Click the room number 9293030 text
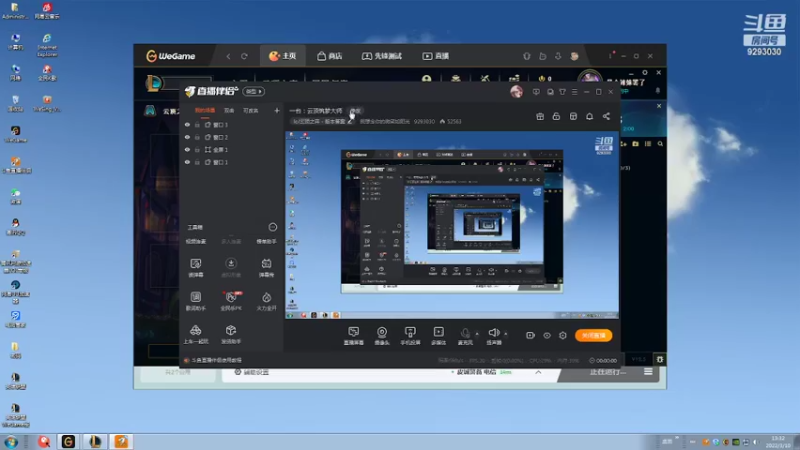Image resolution: width=800 pixels, height=450 pixels. tap(423, 121)
